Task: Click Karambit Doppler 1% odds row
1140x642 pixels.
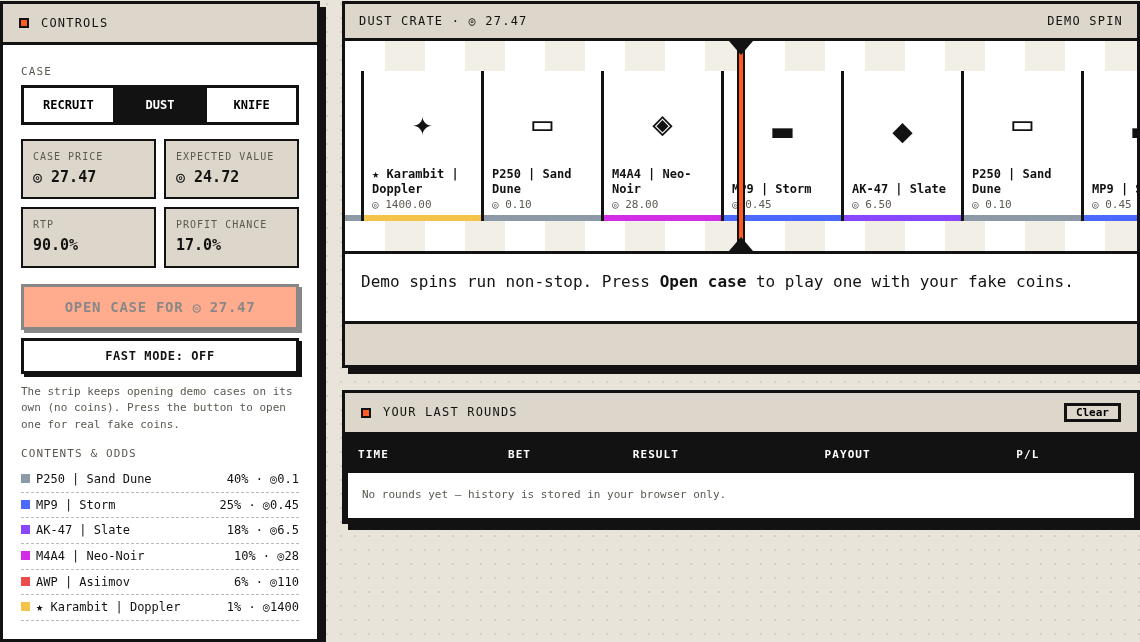Action: pos(160,607)
